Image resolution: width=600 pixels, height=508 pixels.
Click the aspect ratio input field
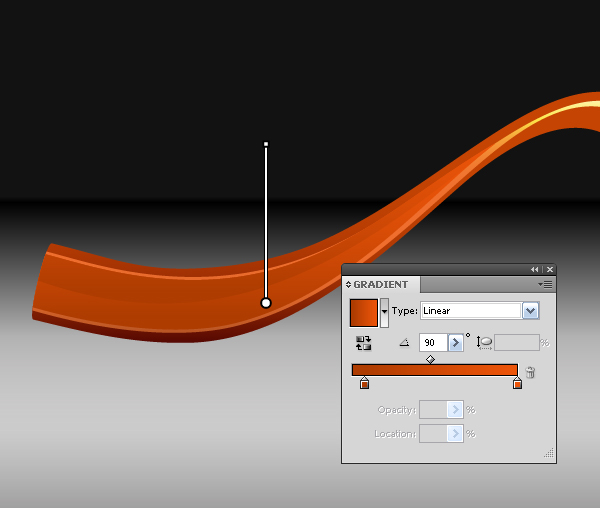[517, 343]
